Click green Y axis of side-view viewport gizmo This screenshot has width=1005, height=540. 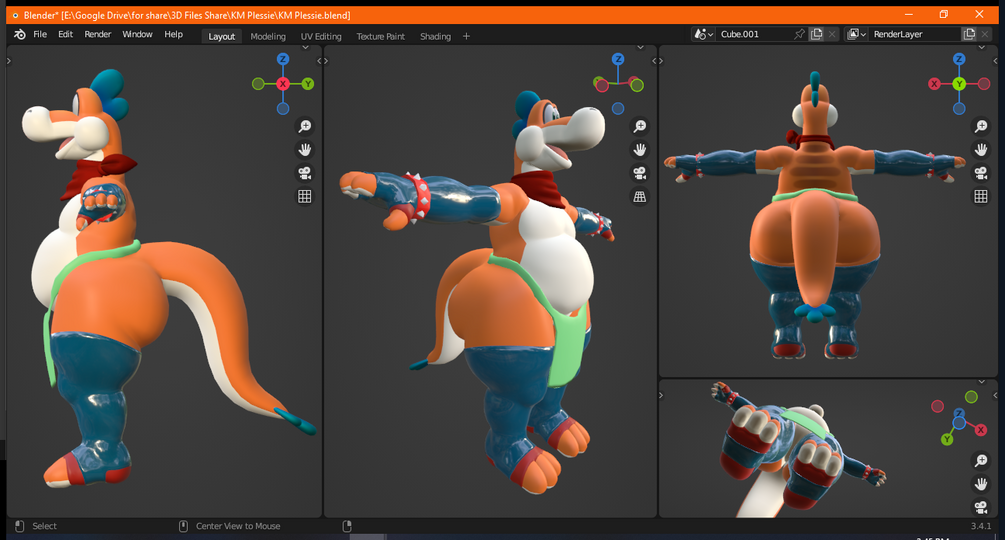point(308,84)
